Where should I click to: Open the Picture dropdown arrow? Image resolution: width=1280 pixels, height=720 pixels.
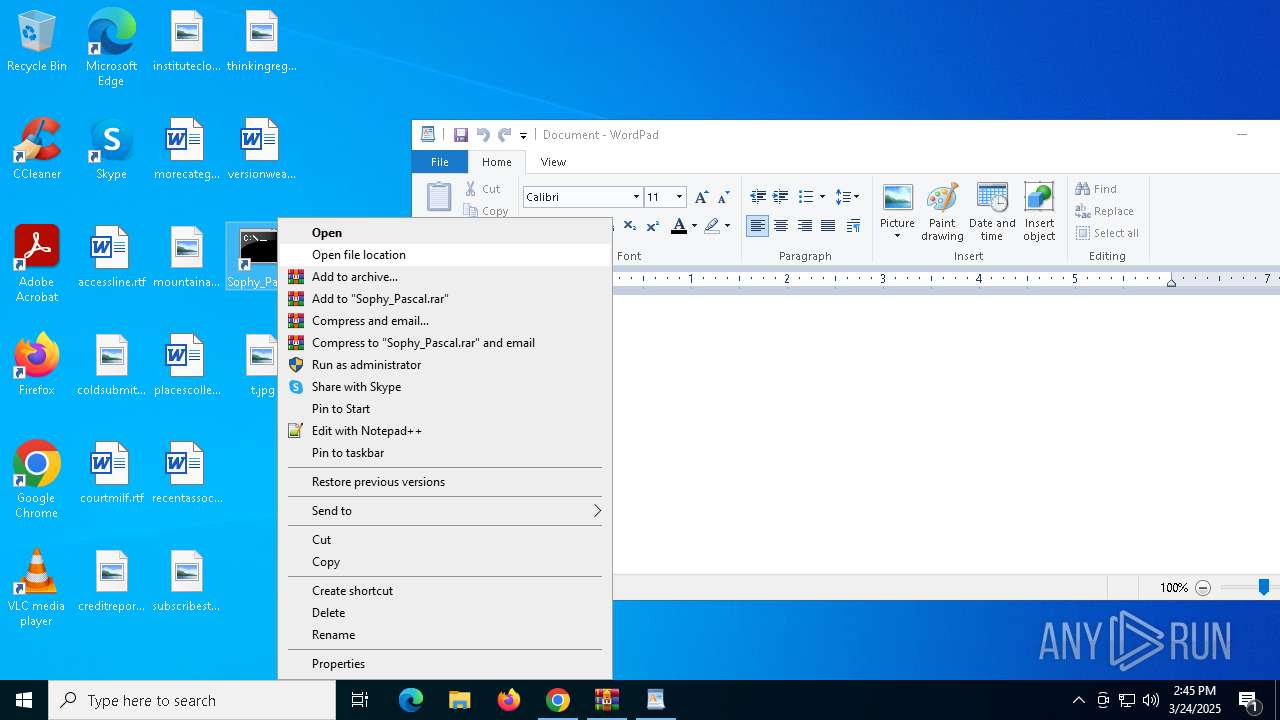pos(897,236)
